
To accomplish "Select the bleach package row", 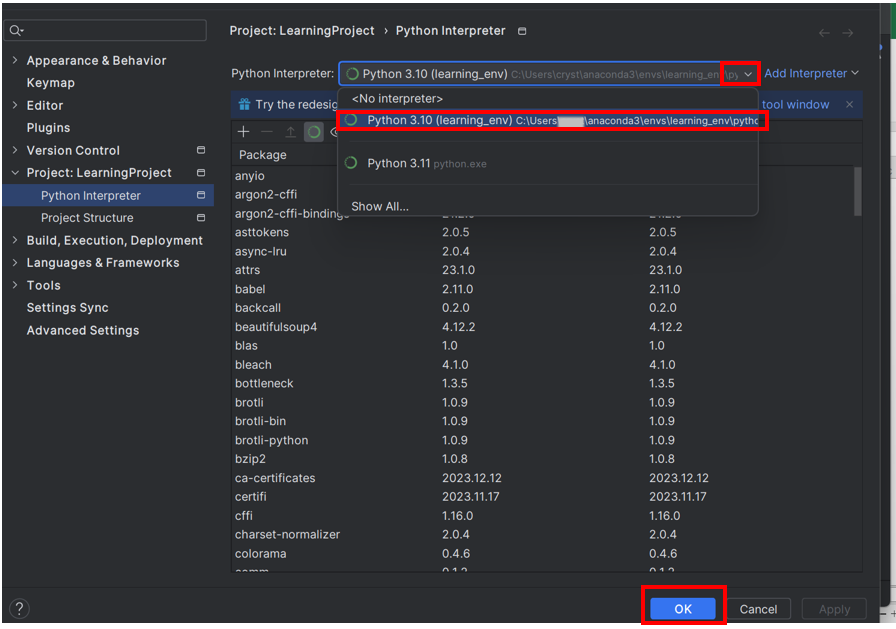I will click(543, 364).
